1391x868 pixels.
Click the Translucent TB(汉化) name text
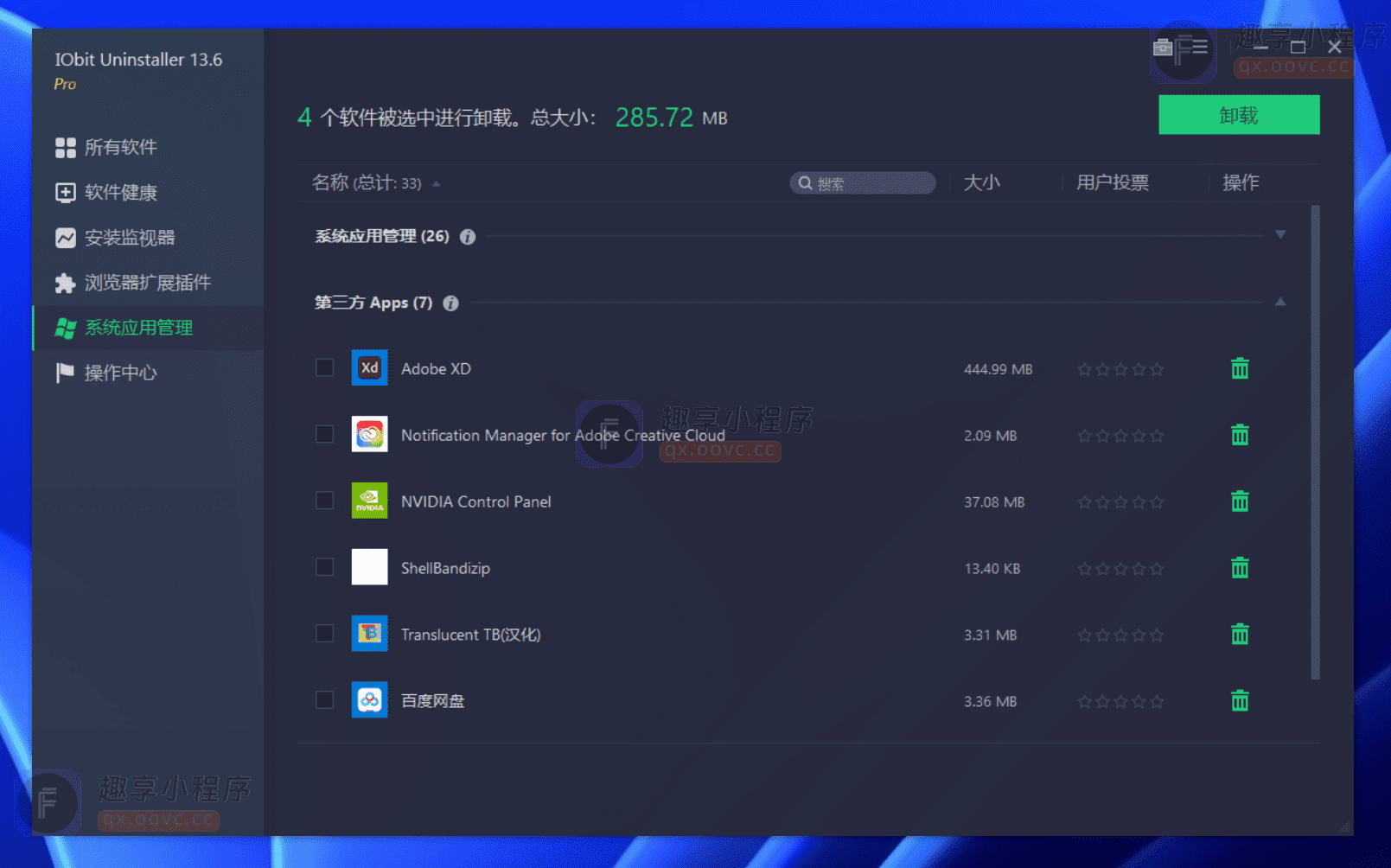pos(470,635)
